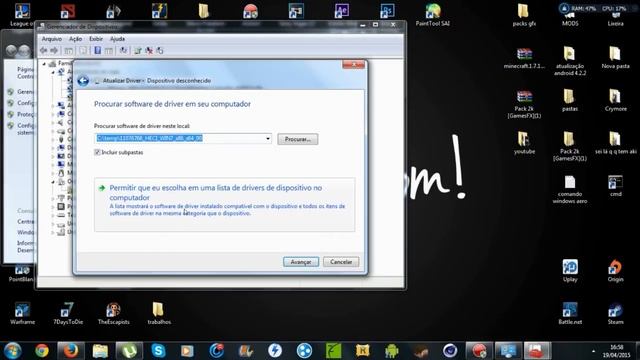
Task: Toggle console tree icon in Device Manager toolbar
Action: pos(69,51)
